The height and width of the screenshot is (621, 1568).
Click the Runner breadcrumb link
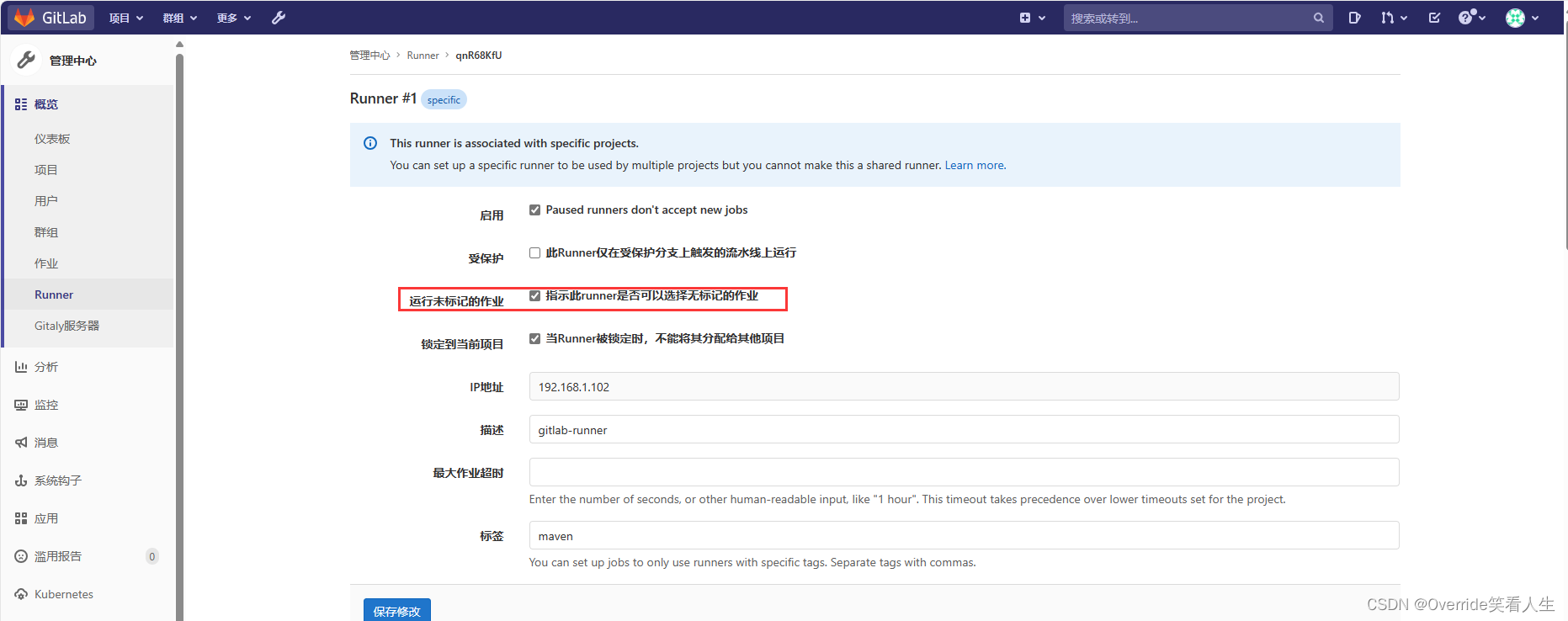tap(423, 56)
